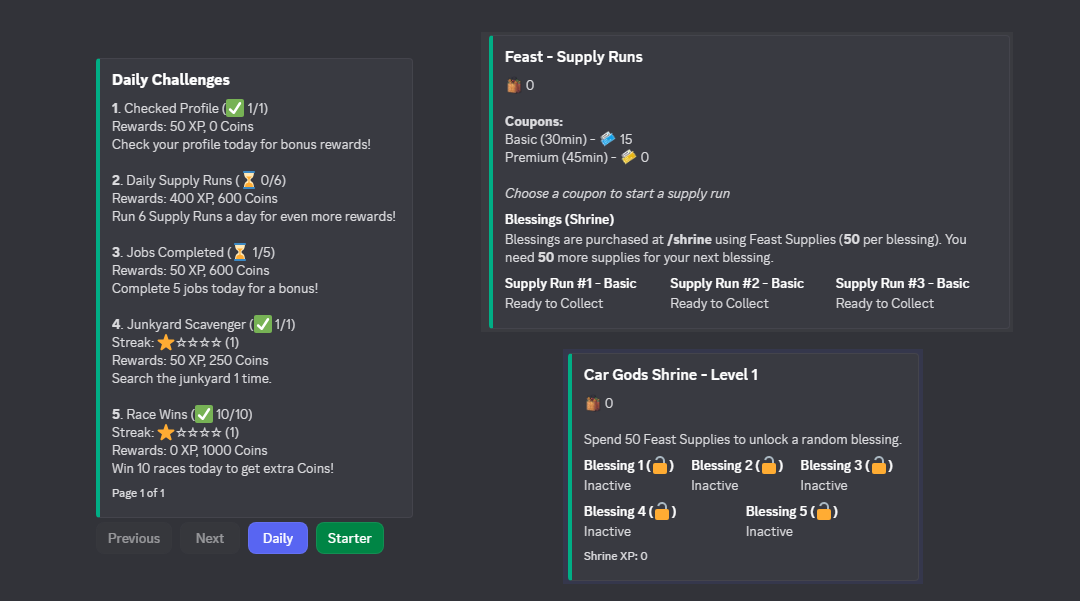Viewport: 1080px width, 601px height.
Task: Click the Race Wins green checkmark
Action: (203, 414)
